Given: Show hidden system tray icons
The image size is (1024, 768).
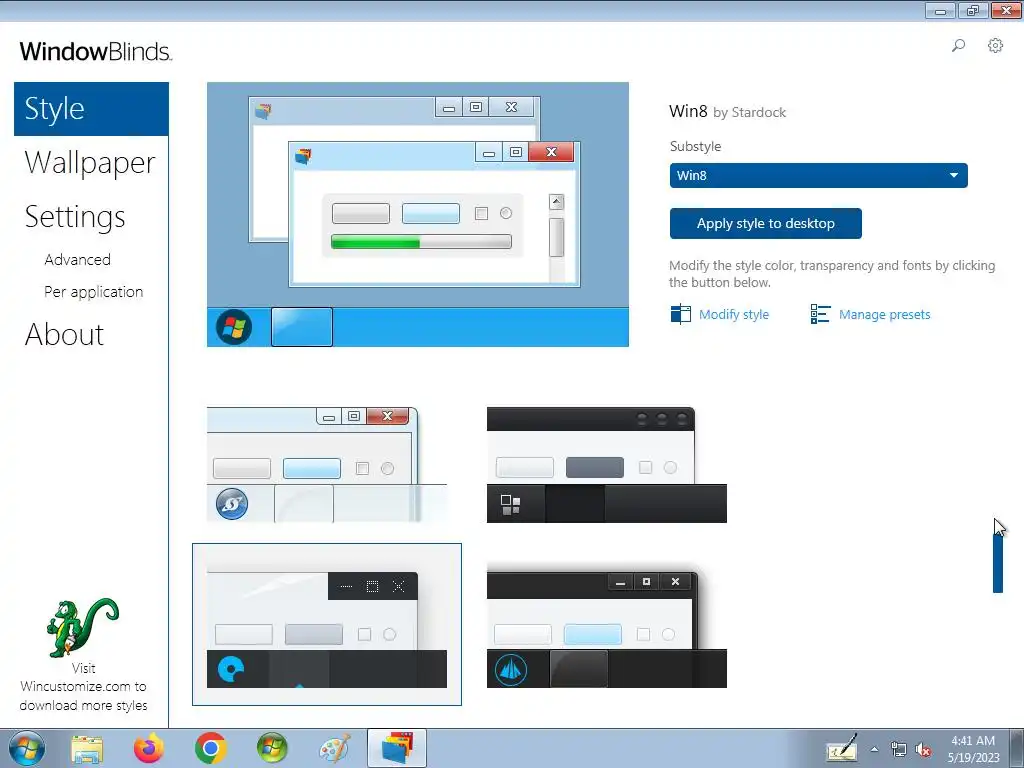Looking at the screenshot, I should (874, 749).
